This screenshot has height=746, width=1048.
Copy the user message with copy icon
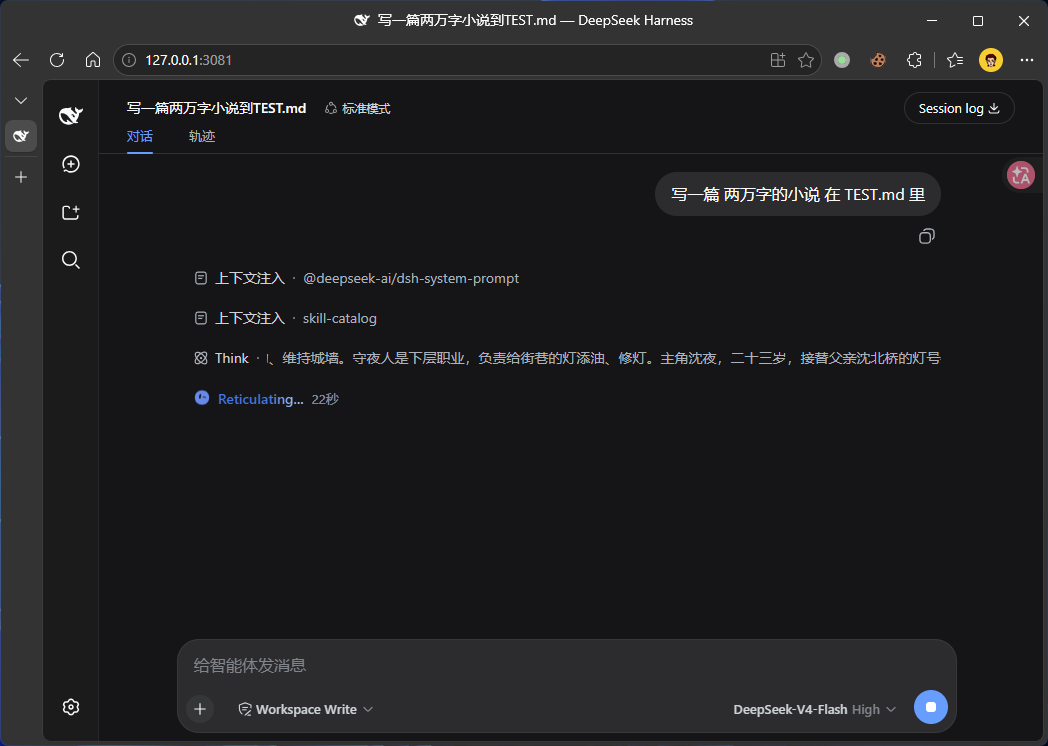pos(926,236)
